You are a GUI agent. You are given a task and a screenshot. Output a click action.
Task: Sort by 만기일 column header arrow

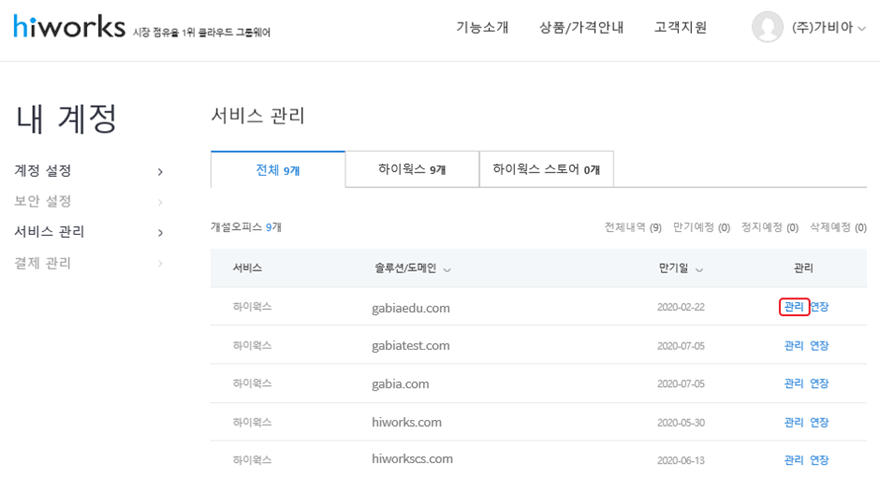[x=699, y=270]
